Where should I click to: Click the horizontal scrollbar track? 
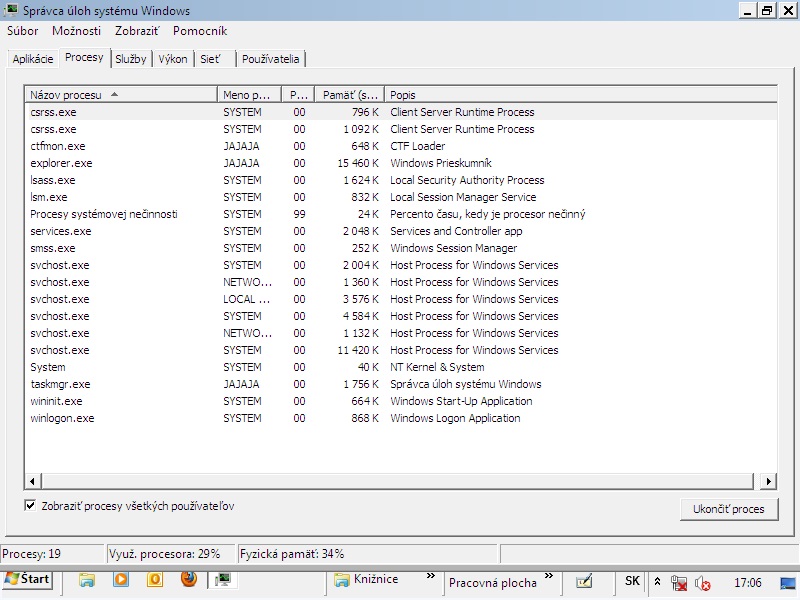[x=398, y=481]
